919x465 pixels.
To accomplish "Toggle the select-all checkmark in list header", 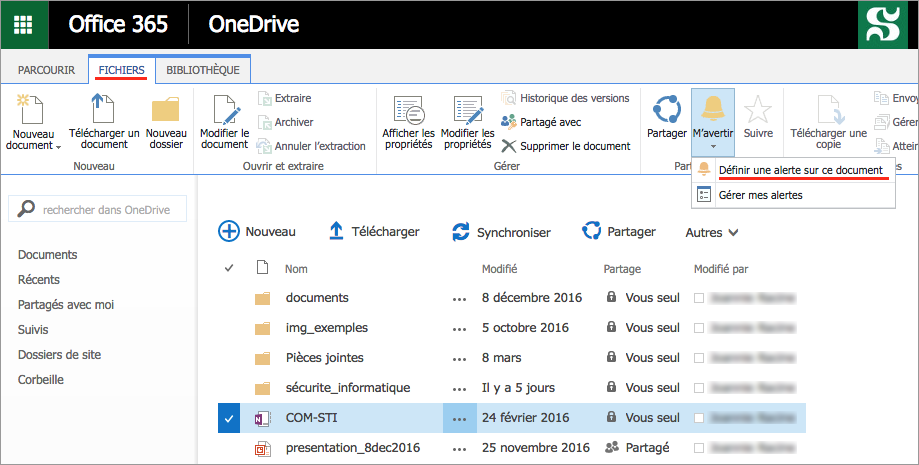I will pos(229,268).
